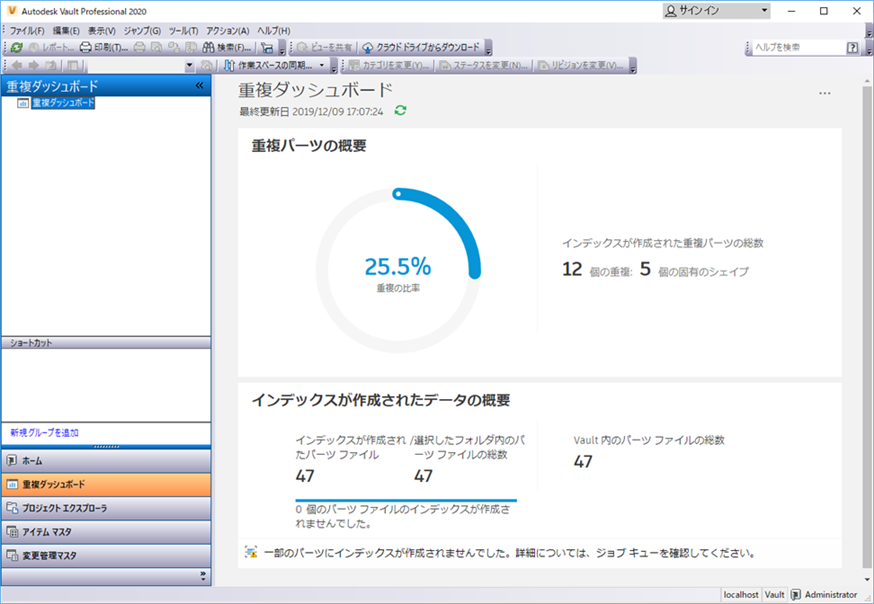
Task: Switch to ホーム navigation button
Action: coord(106,461)
